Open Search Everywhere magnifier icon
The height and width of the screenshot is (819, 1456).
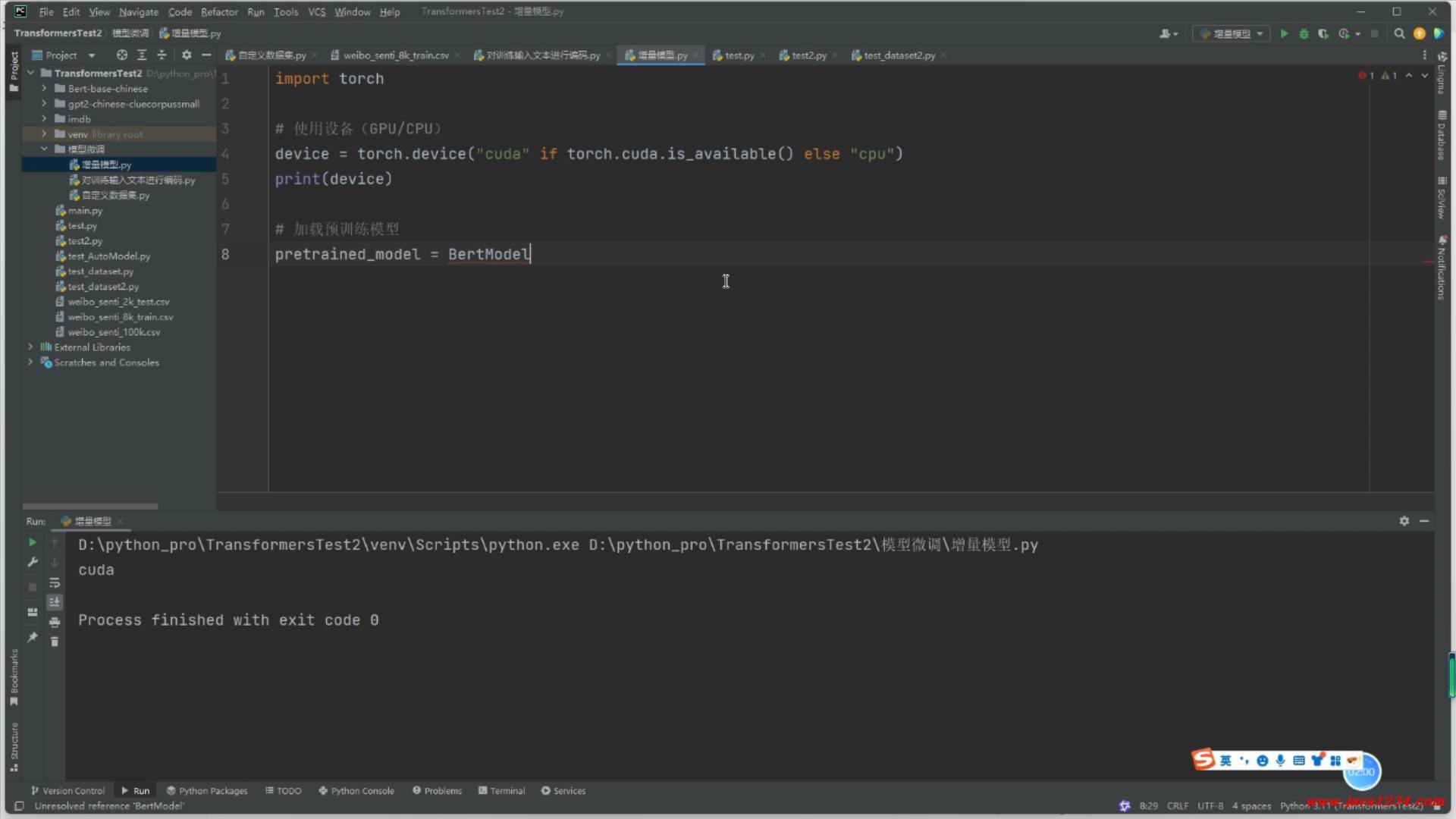coord(1399,34)
